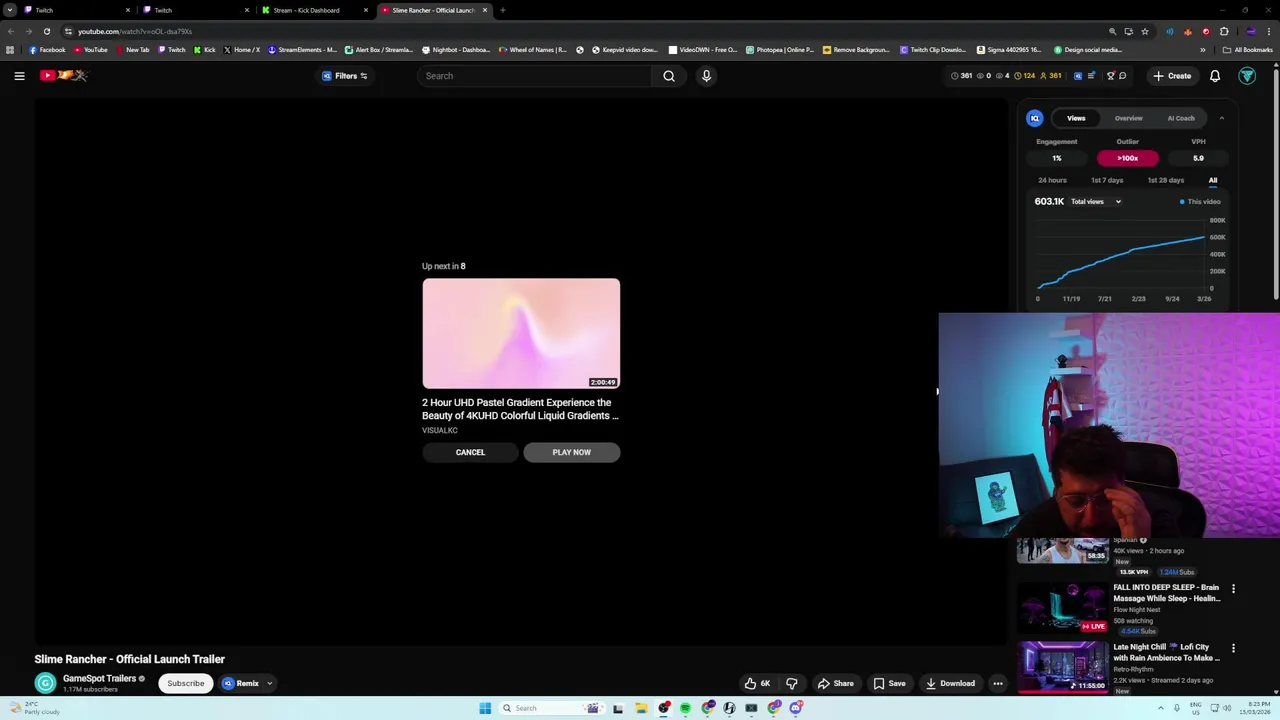Viewport: 1280px width, 720px height.
Task: Open the YouTube hamburger guide menu
Action: point(19,76)
